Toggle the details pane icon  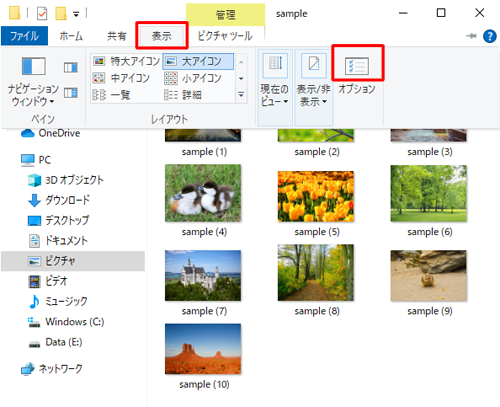(71, 93)
